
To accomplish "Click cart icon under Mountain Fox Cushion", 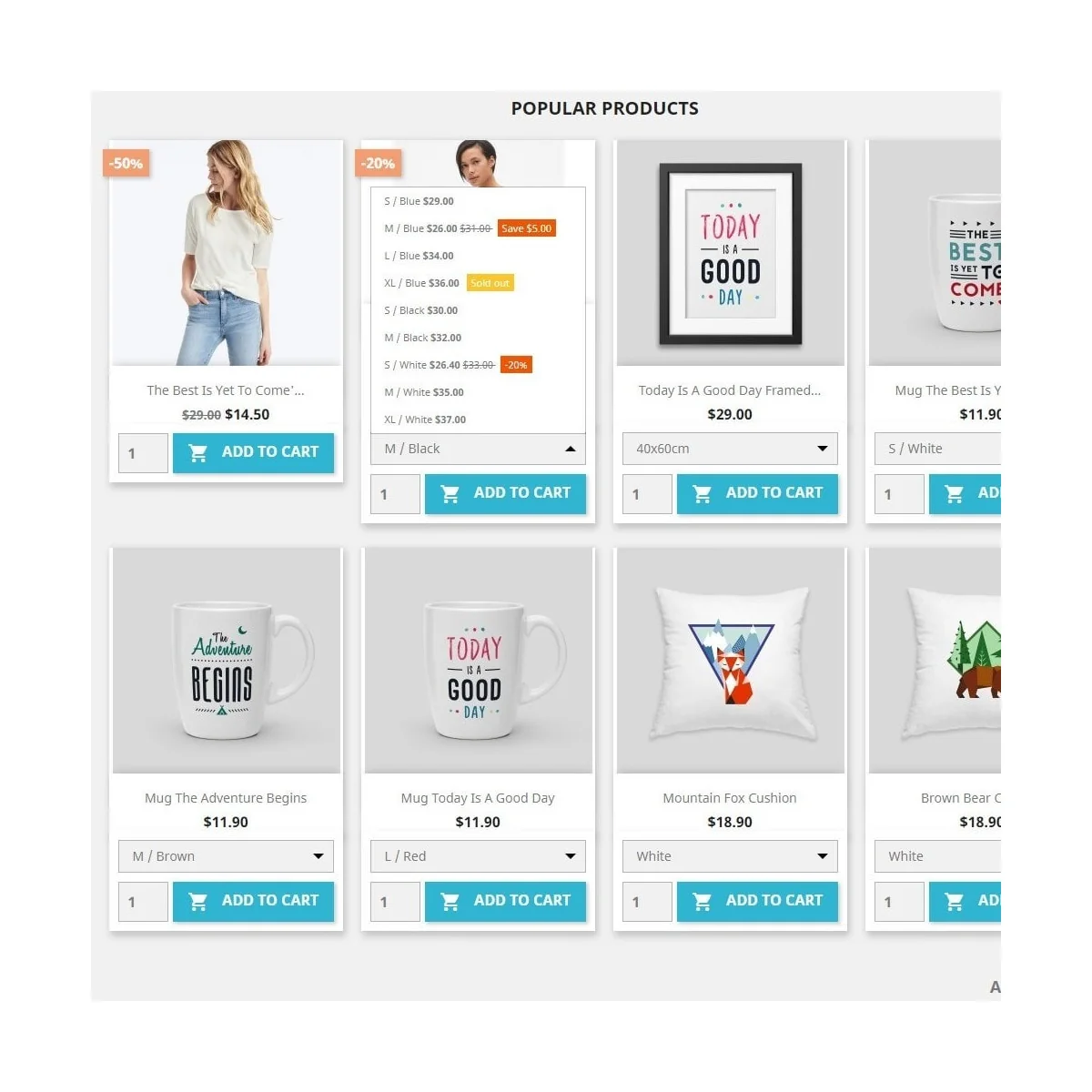I will (702, 901).
